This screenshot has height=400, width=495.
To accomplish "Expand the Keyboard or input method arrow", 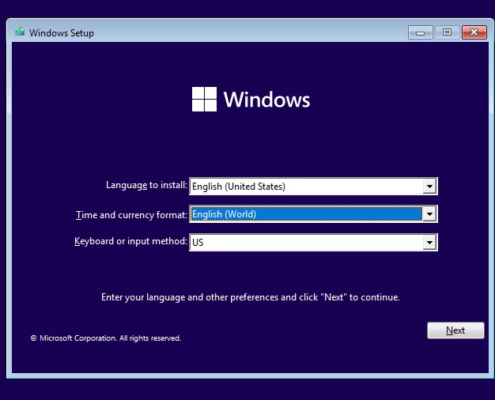I will [429, 242].
